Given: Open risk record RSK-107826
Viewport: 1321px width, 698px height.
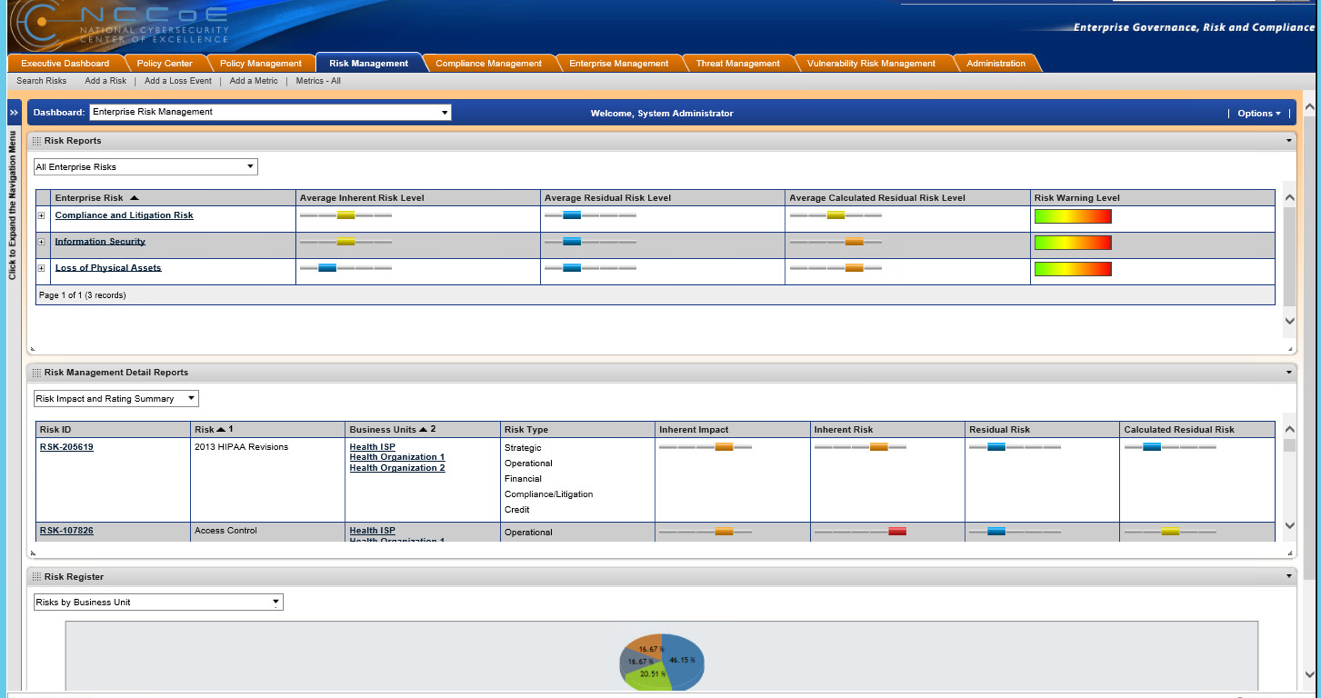Looking at the screenshot, I should [67, 531].
